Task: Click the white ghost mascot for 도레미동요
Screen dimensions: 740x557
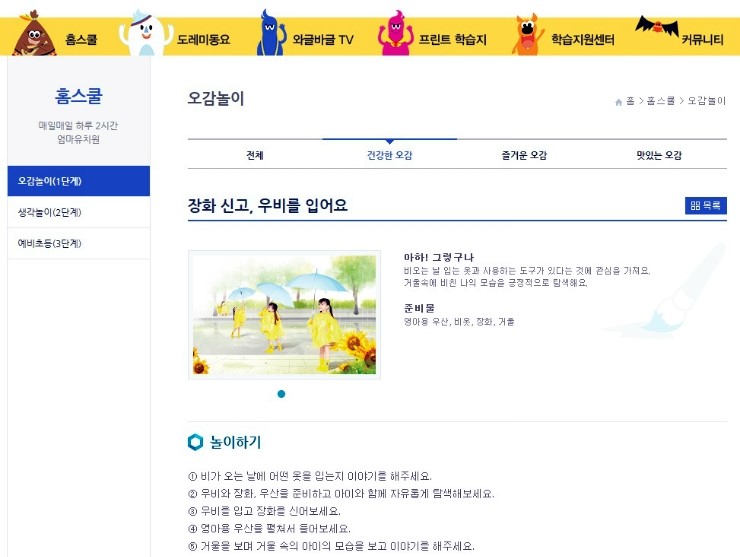Action: (x=146, y=33)
